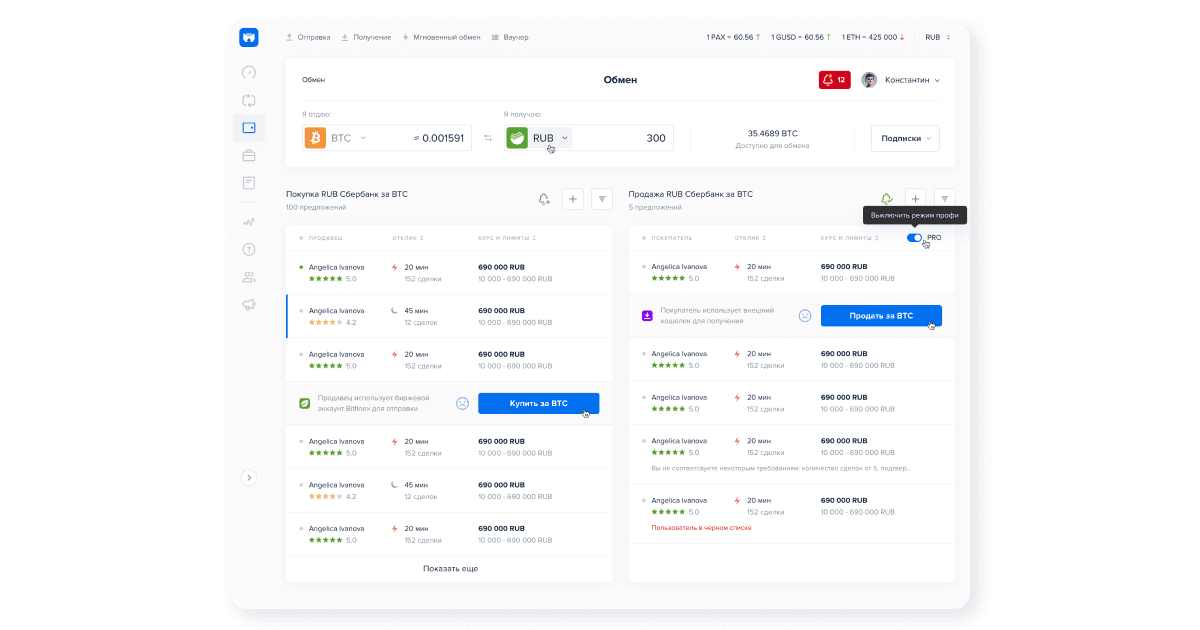Click the swap arrows between BTC and RUB
This screenshot has width=1200, height=630.
click(x=489, y=137)
